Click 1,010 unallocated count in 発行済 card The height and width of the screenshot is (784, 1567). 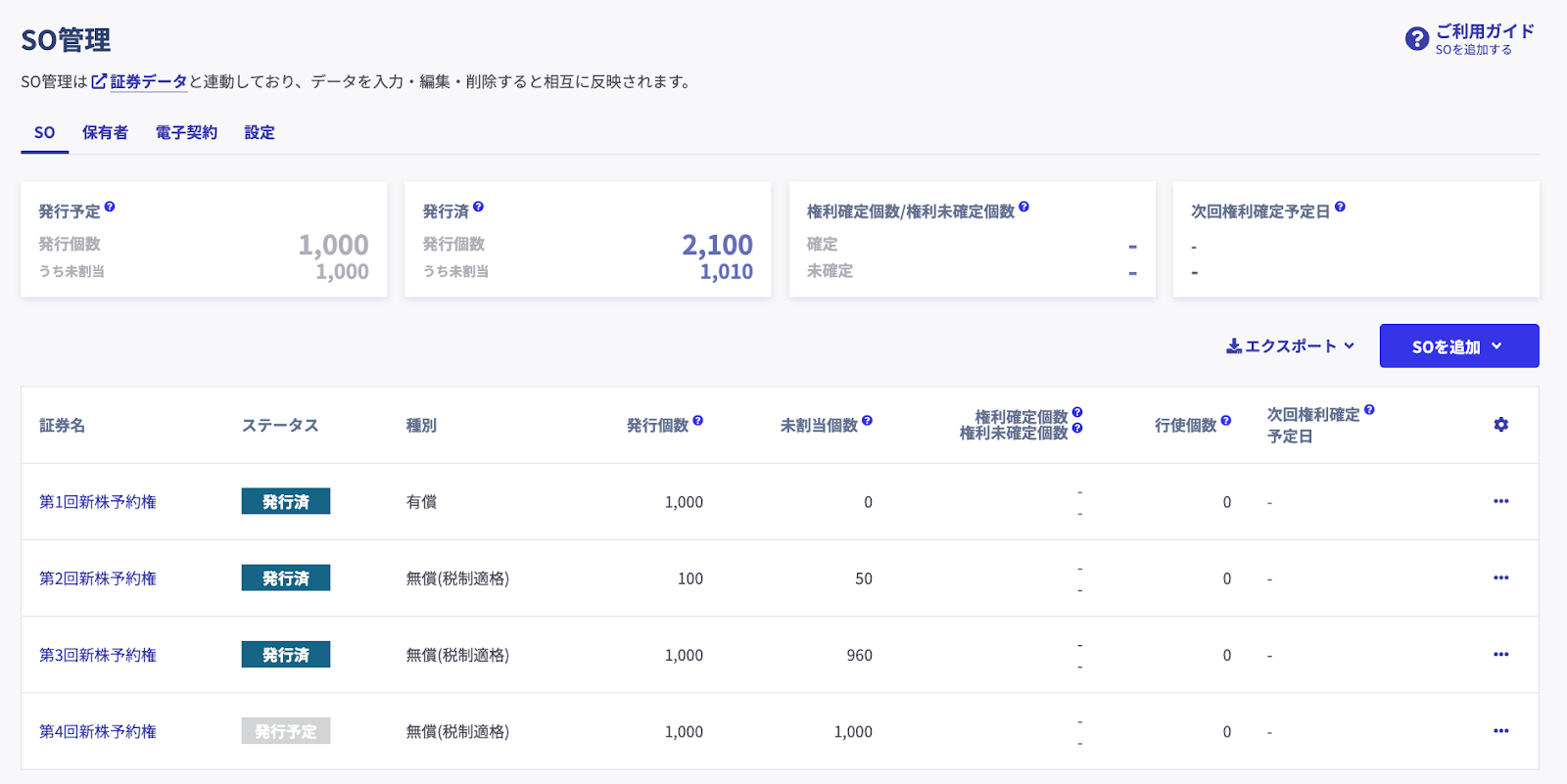point(726,272)
